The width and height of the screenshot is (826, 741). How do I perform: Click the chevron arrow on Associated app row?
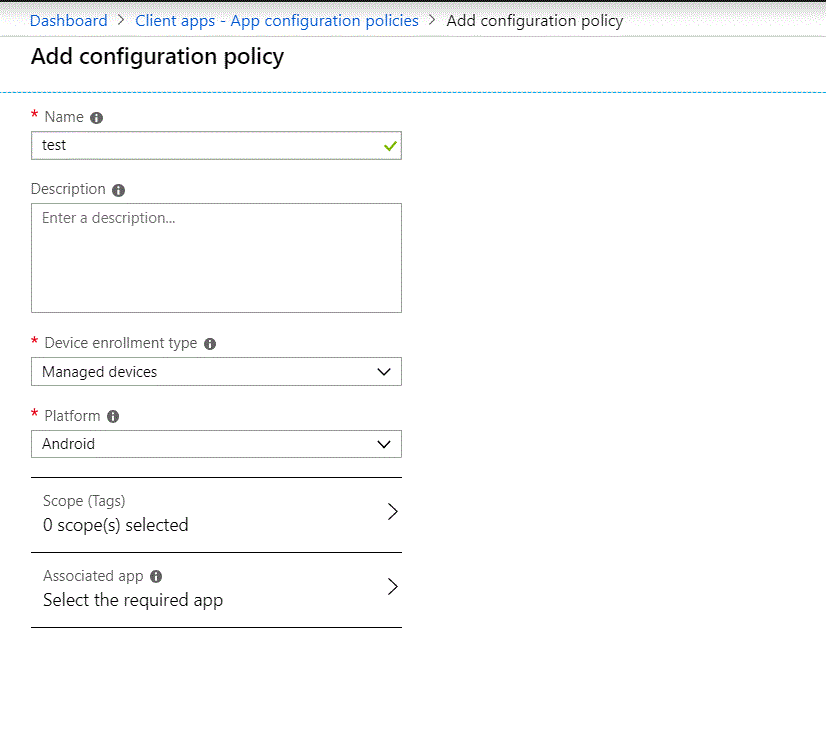coord(392,587)
